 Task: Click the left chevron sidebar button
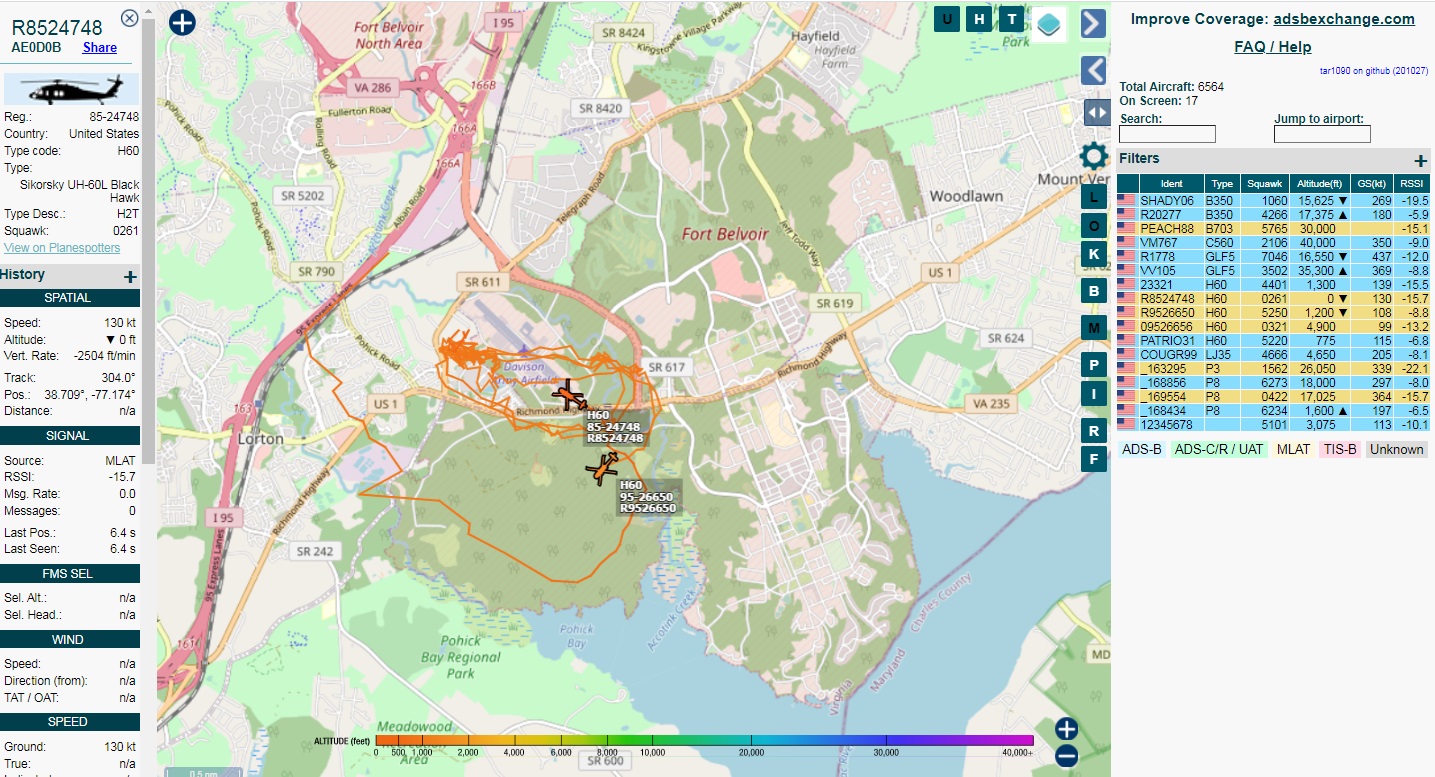(x=1094, y=70)
